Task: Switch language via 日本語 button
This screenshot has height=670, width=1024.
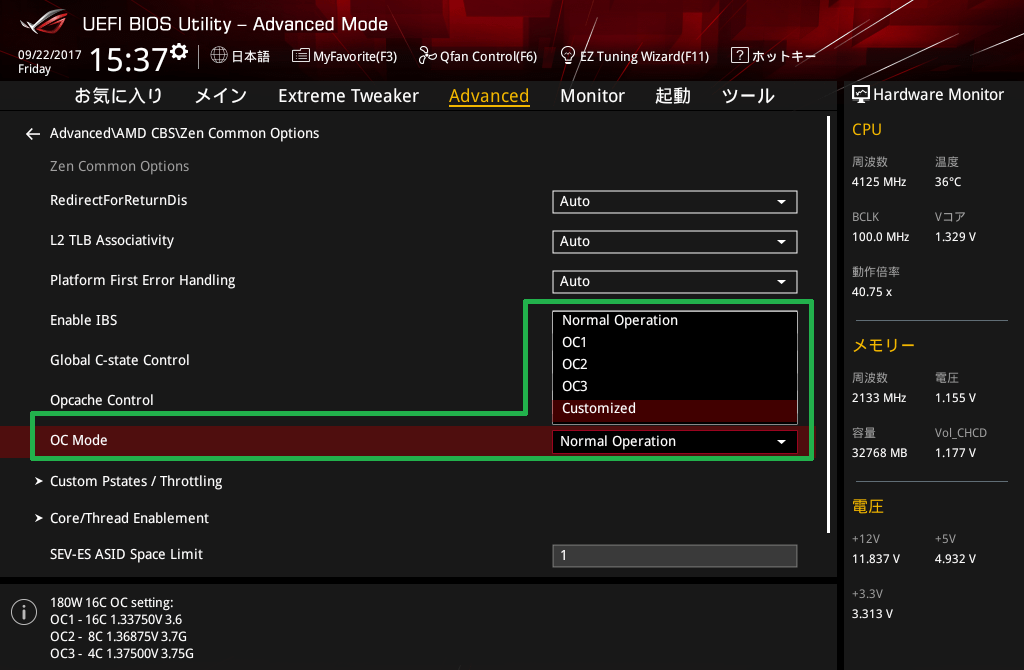Action: (250, 56)
